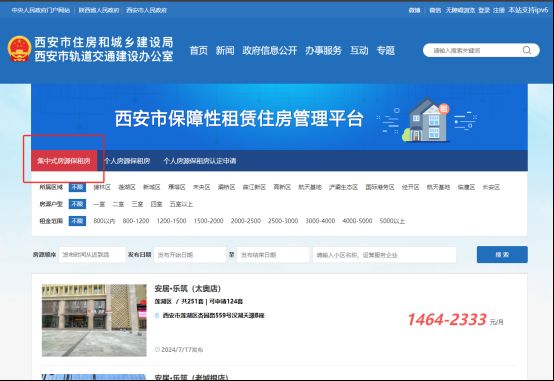Click the location pin beside the listing address

(157, 315)
